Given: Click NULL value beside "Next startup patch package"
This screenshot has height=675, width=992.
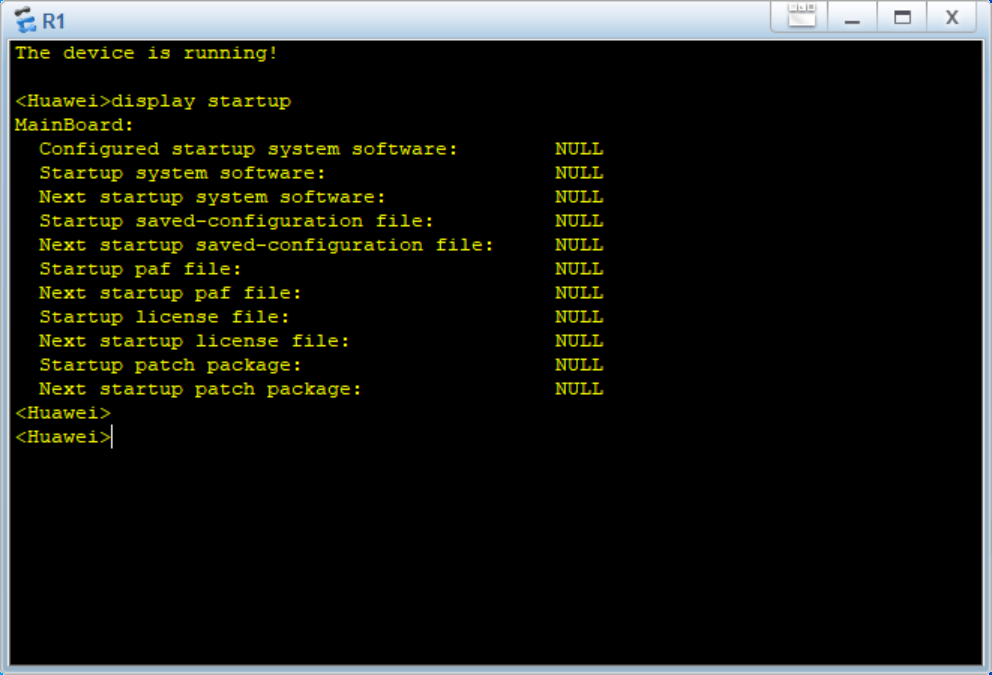Looking at the screenshot, I should click(x=579, y=389).
